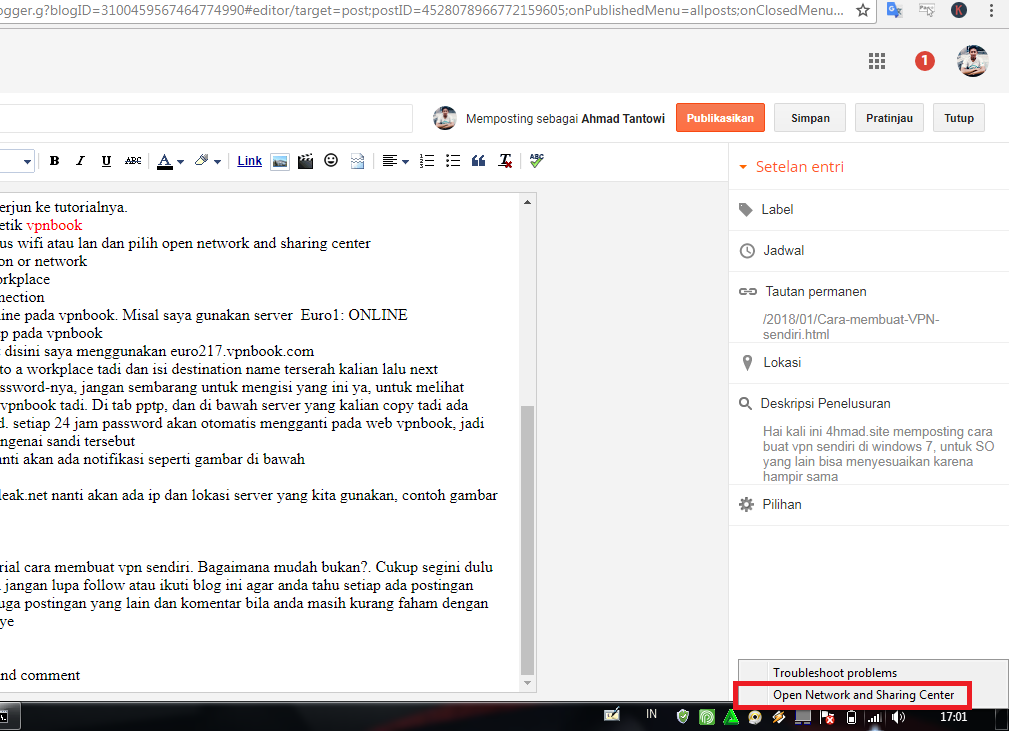Click the permalink text Cara-membuat-VPN-sendiri.html
The width and height of the screenshot is (1009, 731).
point(851,327)
